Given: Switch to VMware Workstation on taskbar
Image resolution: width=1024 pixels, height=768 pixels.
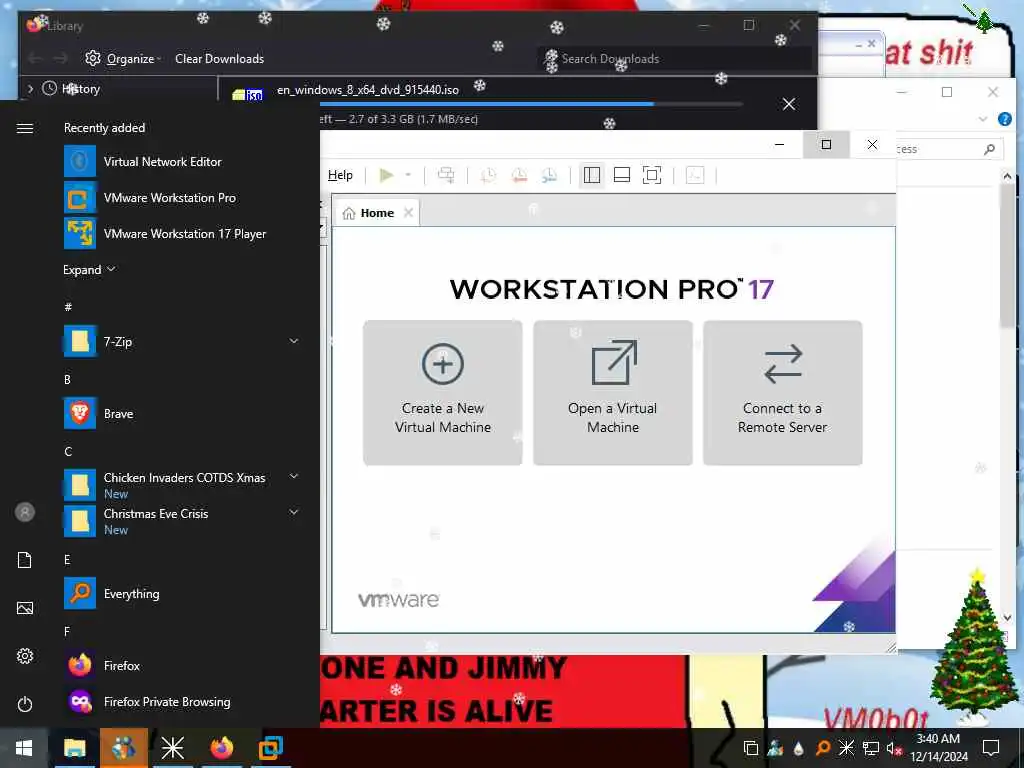Looking at the screenshot, I should click(270, 748).
